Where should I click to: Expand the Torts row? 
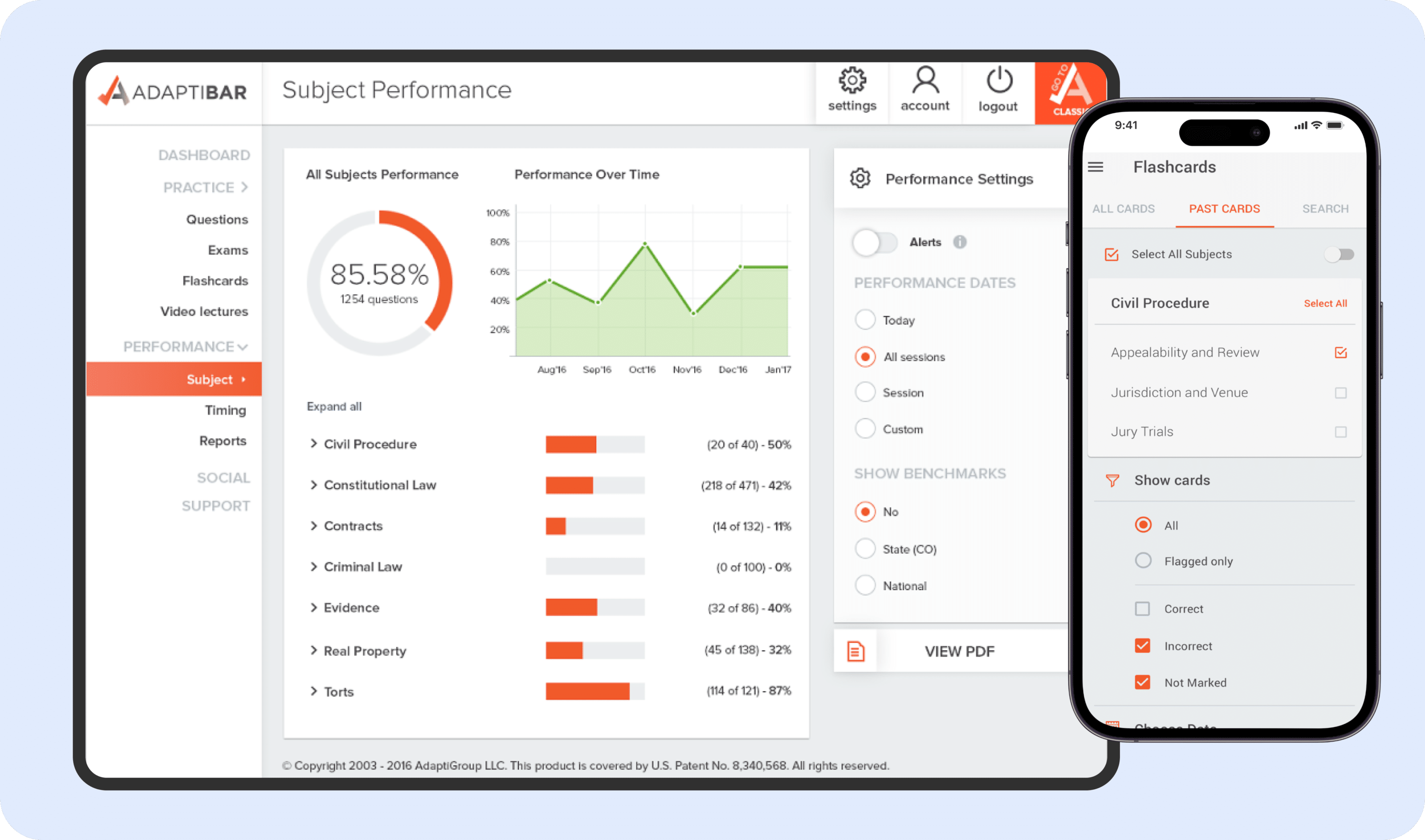point(313,691)
